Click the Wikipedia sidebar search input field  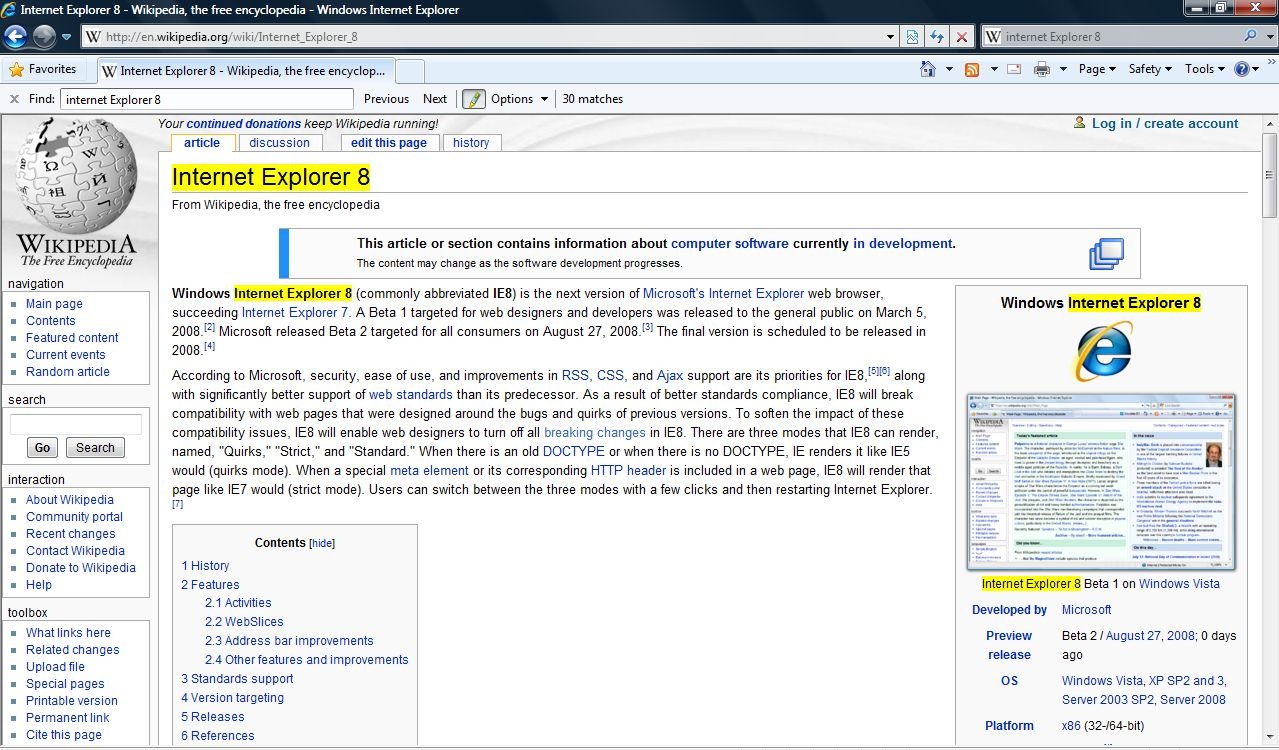pos(76,424)
